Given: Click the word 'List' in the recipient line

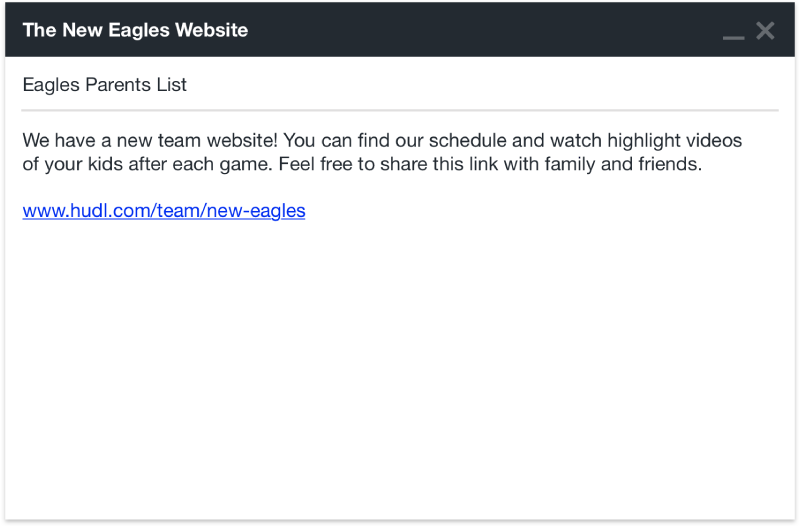Looking at the screenshot, I should [x=171, y=85].
